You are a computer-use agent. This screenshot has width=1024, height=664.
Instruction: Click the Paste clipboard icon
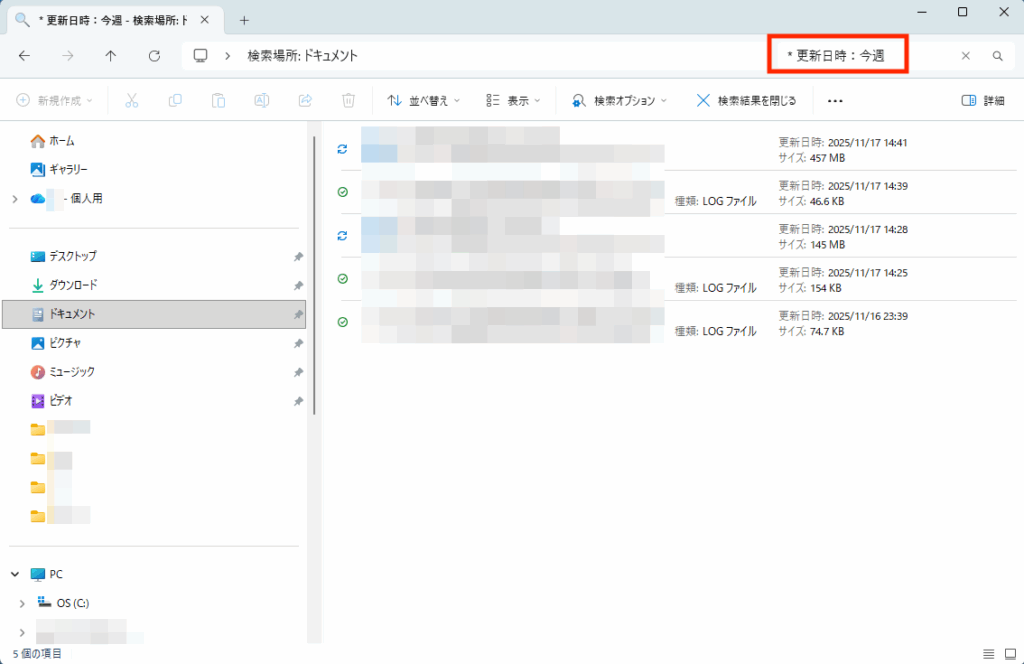[218, 100]
